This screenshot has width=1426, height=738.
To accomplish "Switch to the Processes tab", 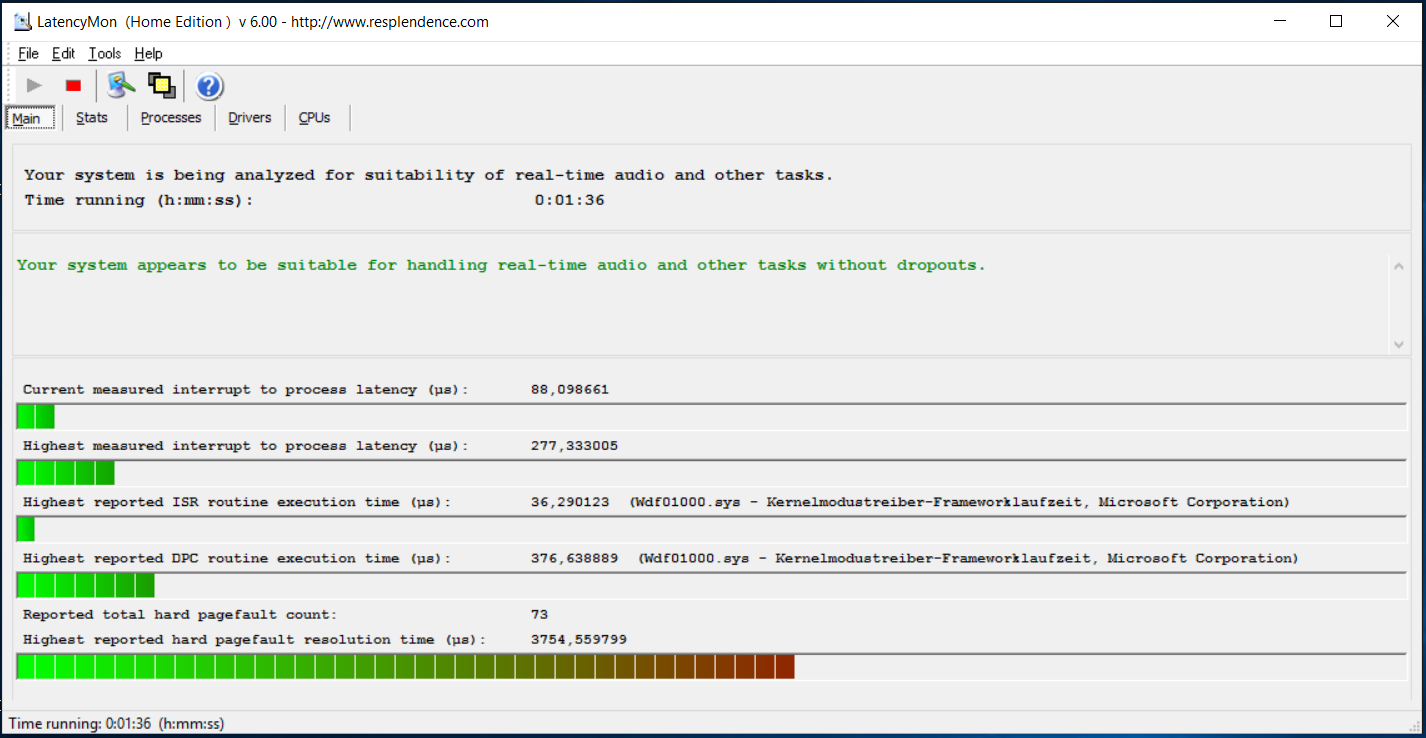I will [x=170, y=118].
